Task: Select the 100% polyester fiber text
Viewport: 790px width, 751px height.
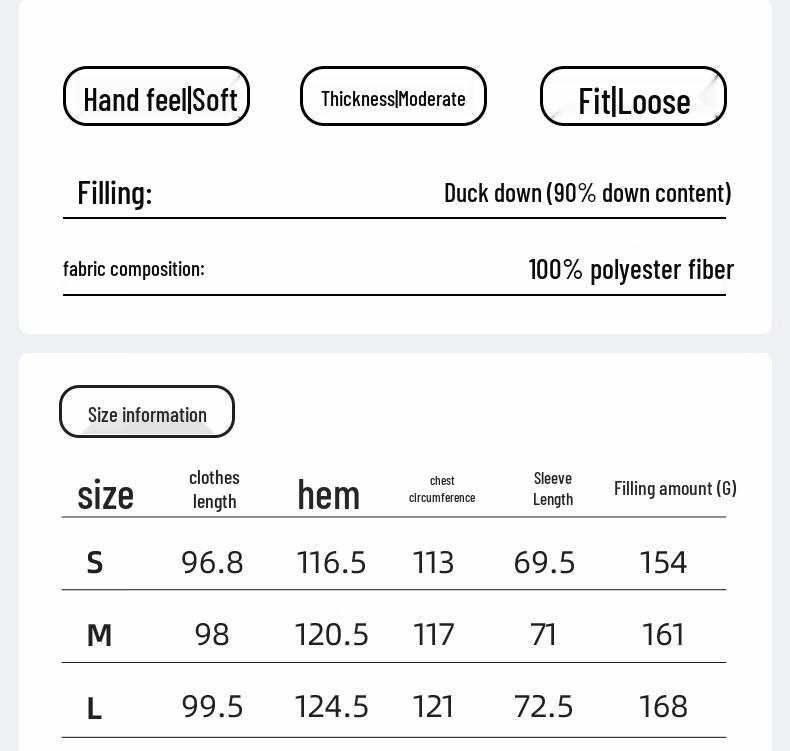Action: point(631,269)
